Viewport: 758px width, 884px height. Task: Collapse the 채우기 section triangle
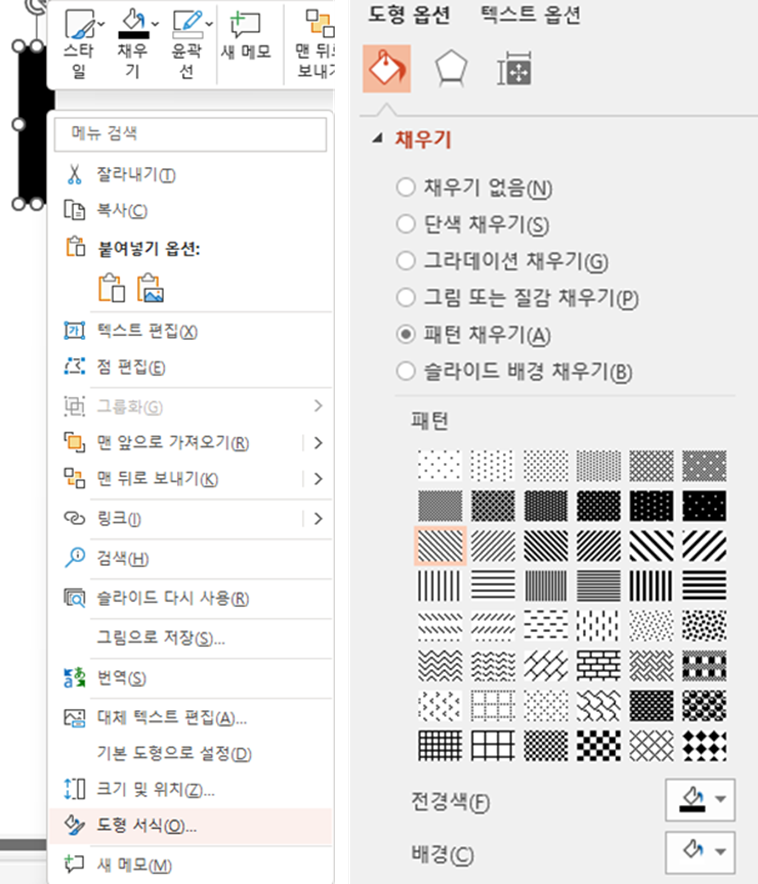coord(378,138)
